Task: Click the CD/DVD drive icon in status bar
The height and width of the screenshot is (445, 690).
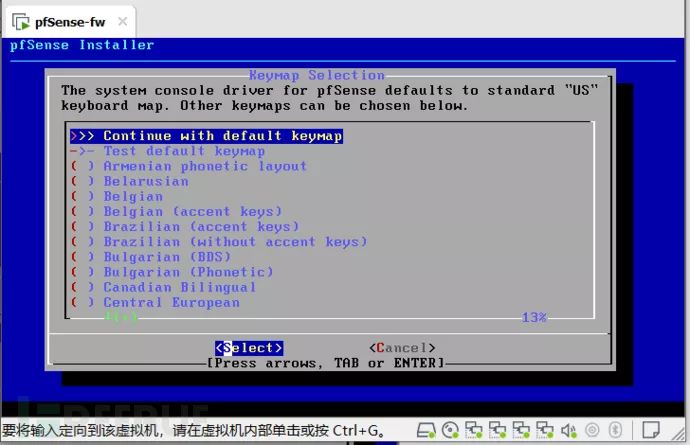Action: click(x=450, y=430)
